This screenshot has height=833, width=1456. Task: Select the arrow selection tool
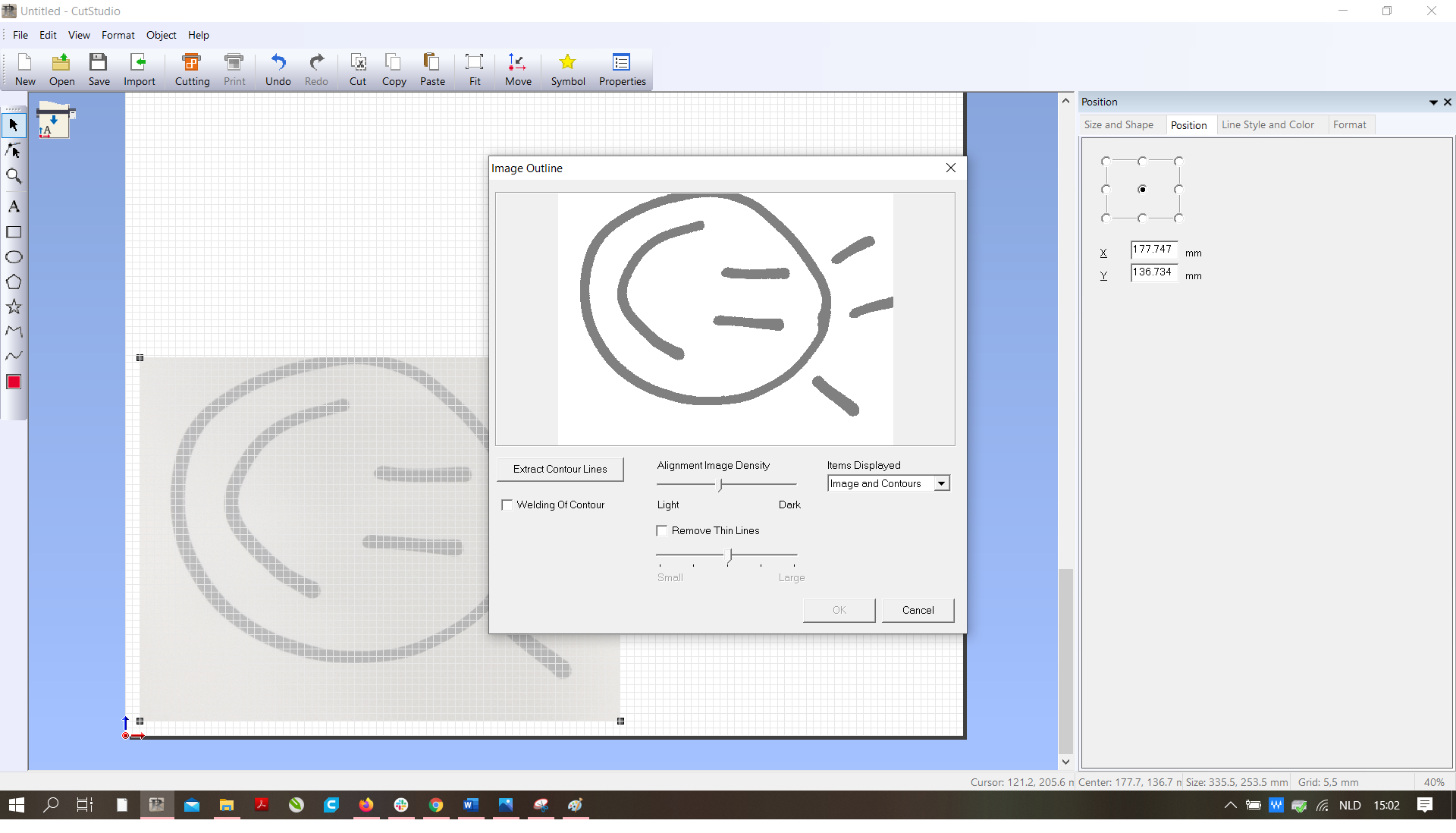[x=14, y=125]
